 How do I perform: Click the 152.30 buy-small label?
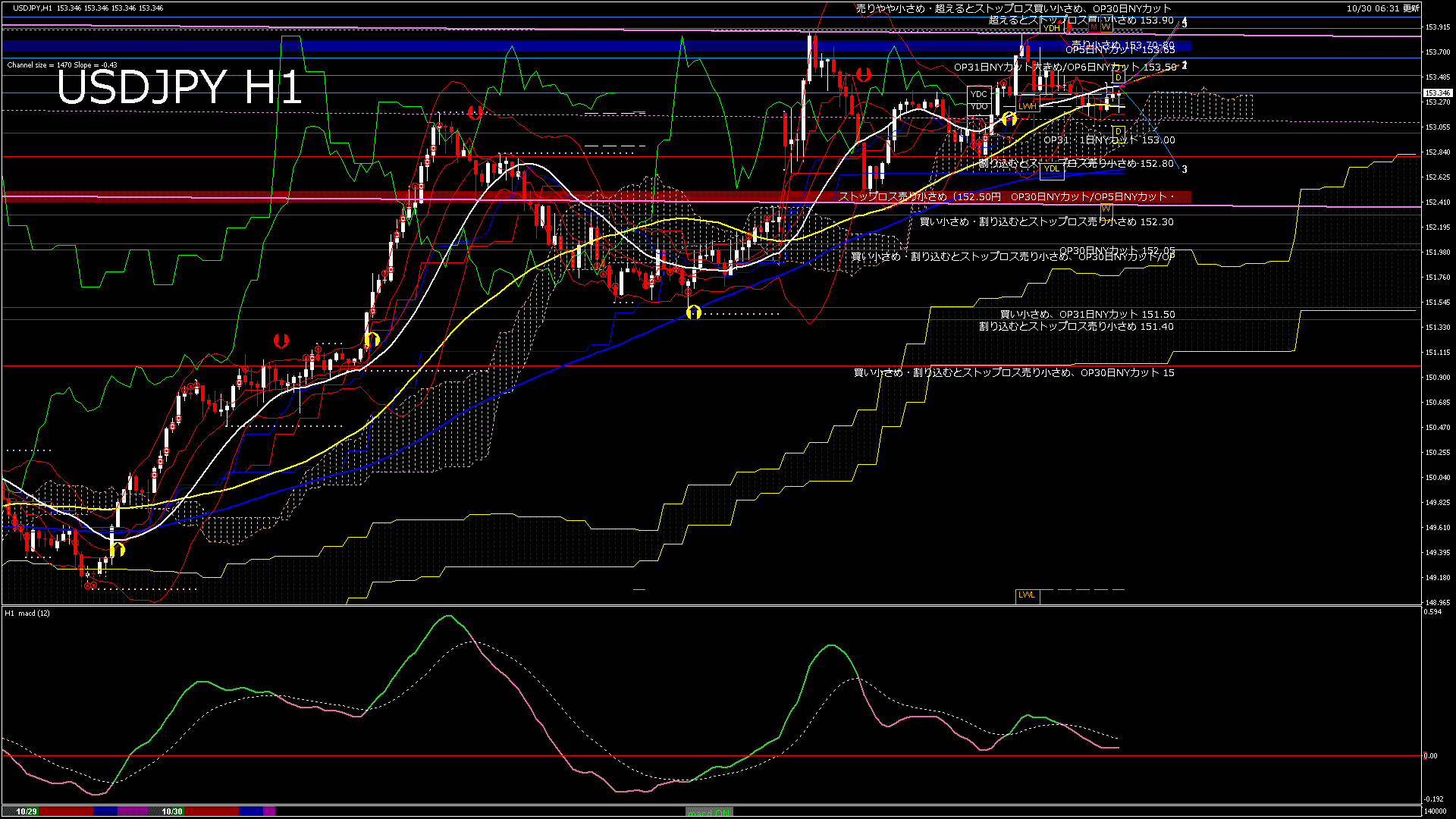1046,222
